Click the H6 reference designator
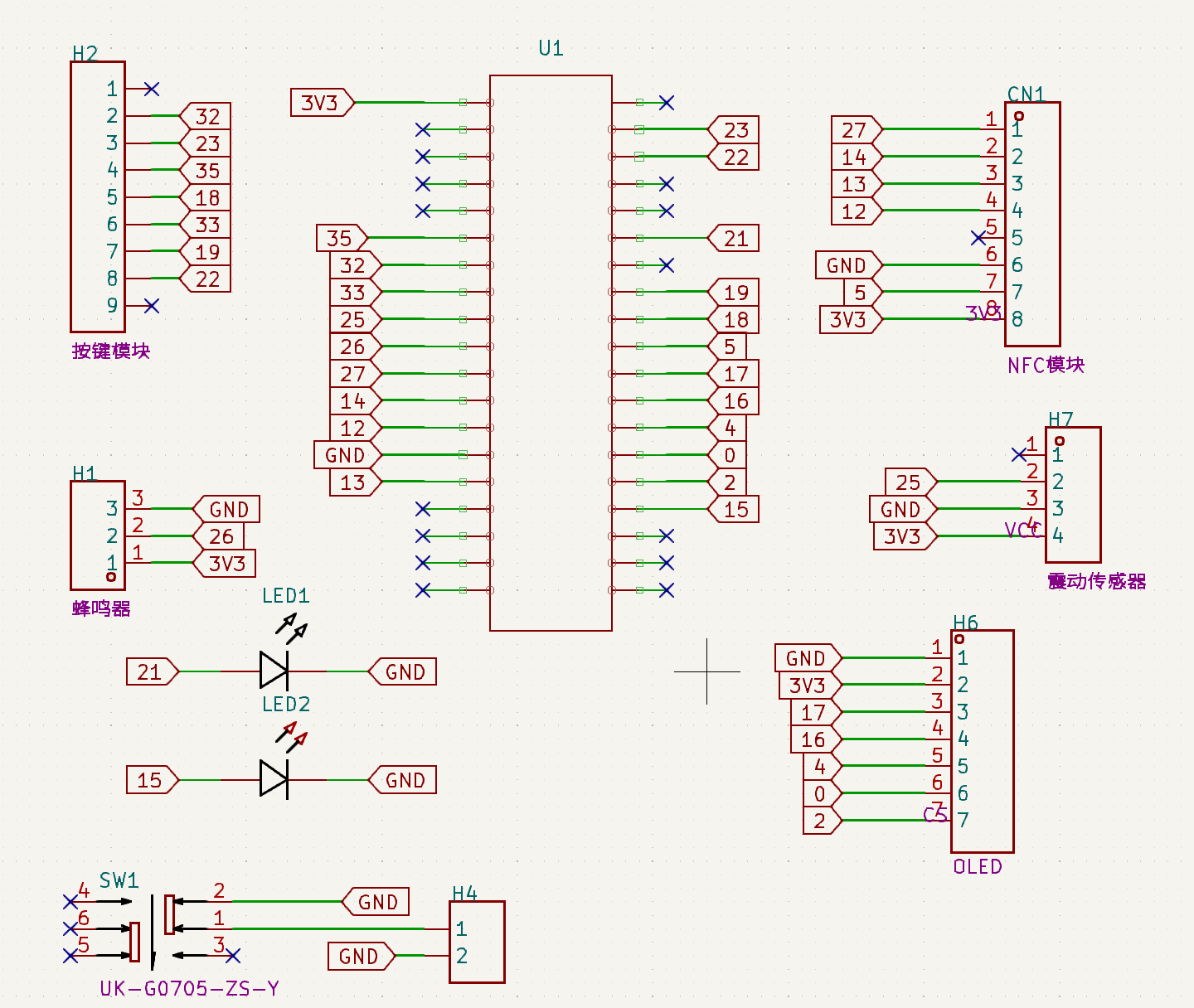This screenshot has width=1194, height=1008. point(966,622)
